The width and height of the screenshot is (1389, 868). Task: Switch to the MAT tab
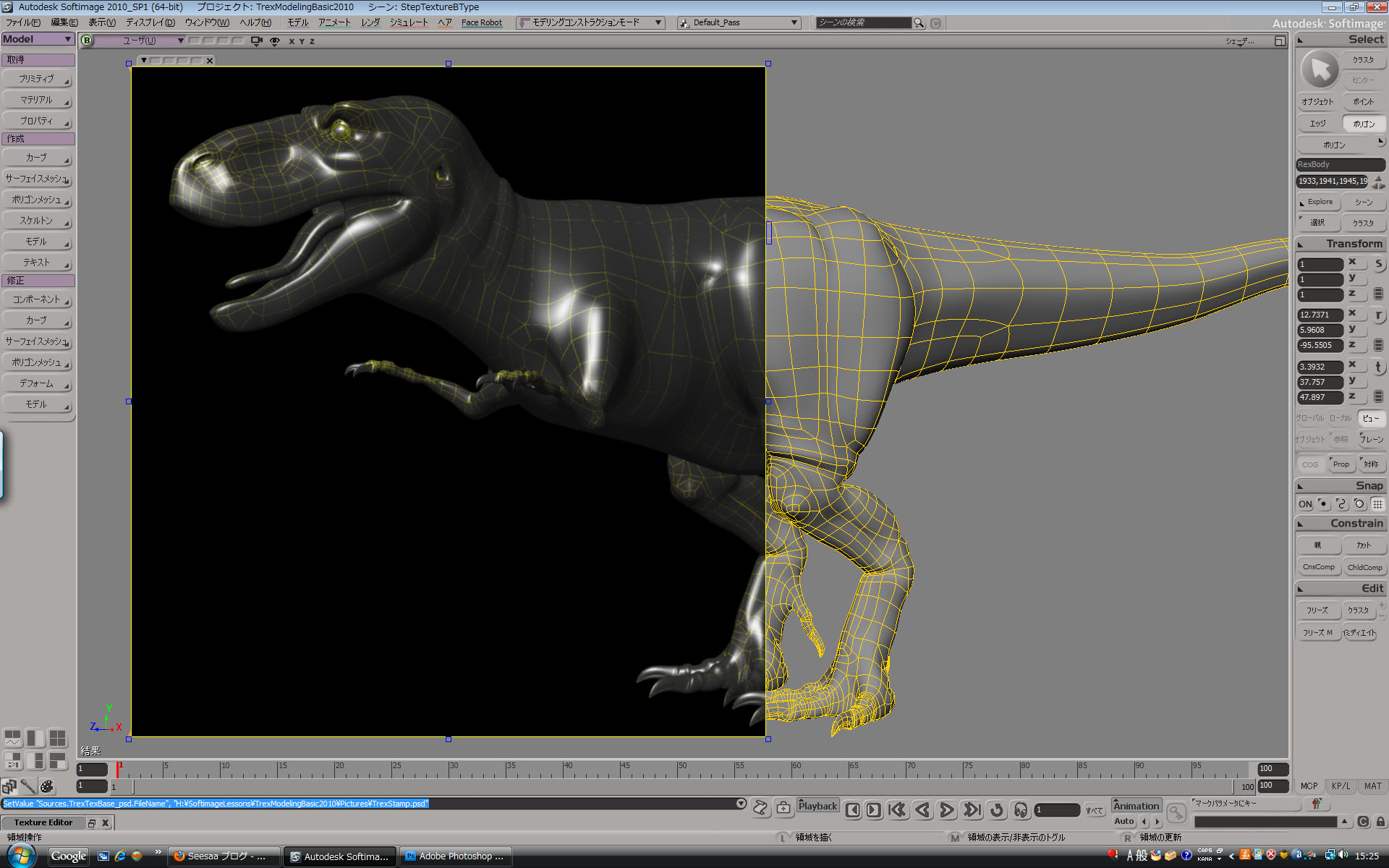click(1372, 786)
